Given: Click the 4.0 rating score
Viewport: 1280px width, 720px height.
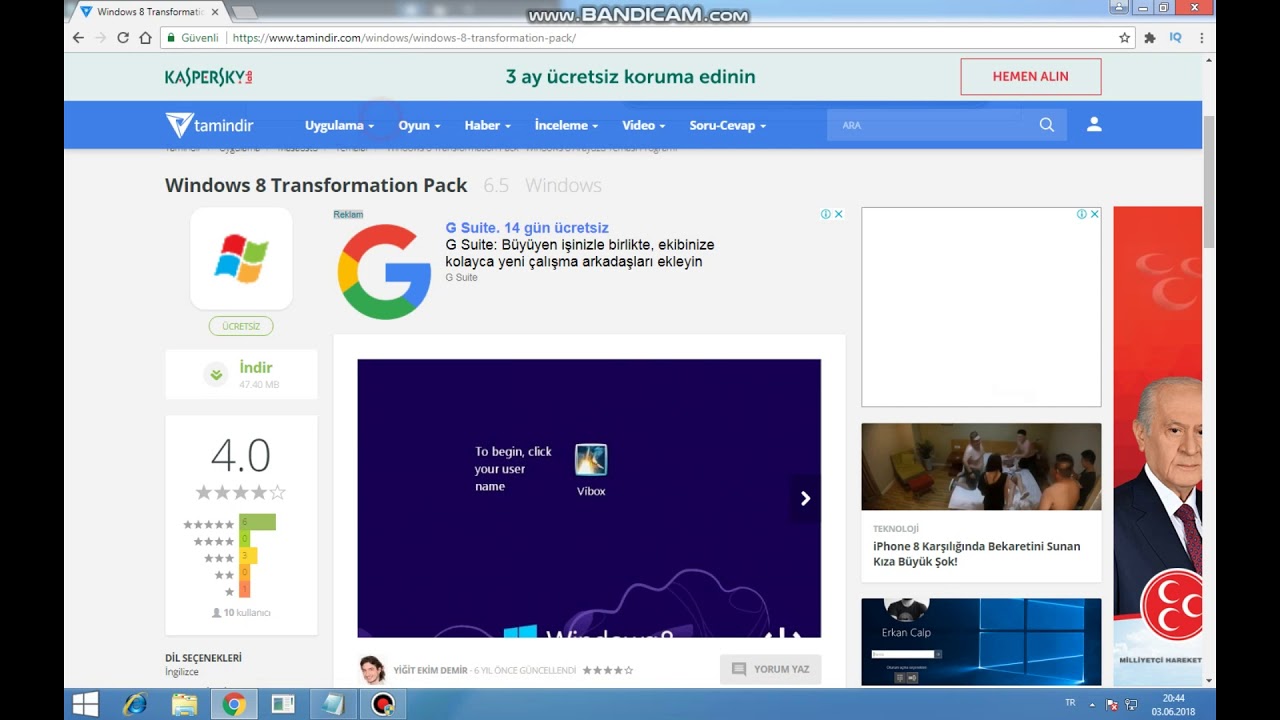Looking at the screenshot, I should (241, 455).
